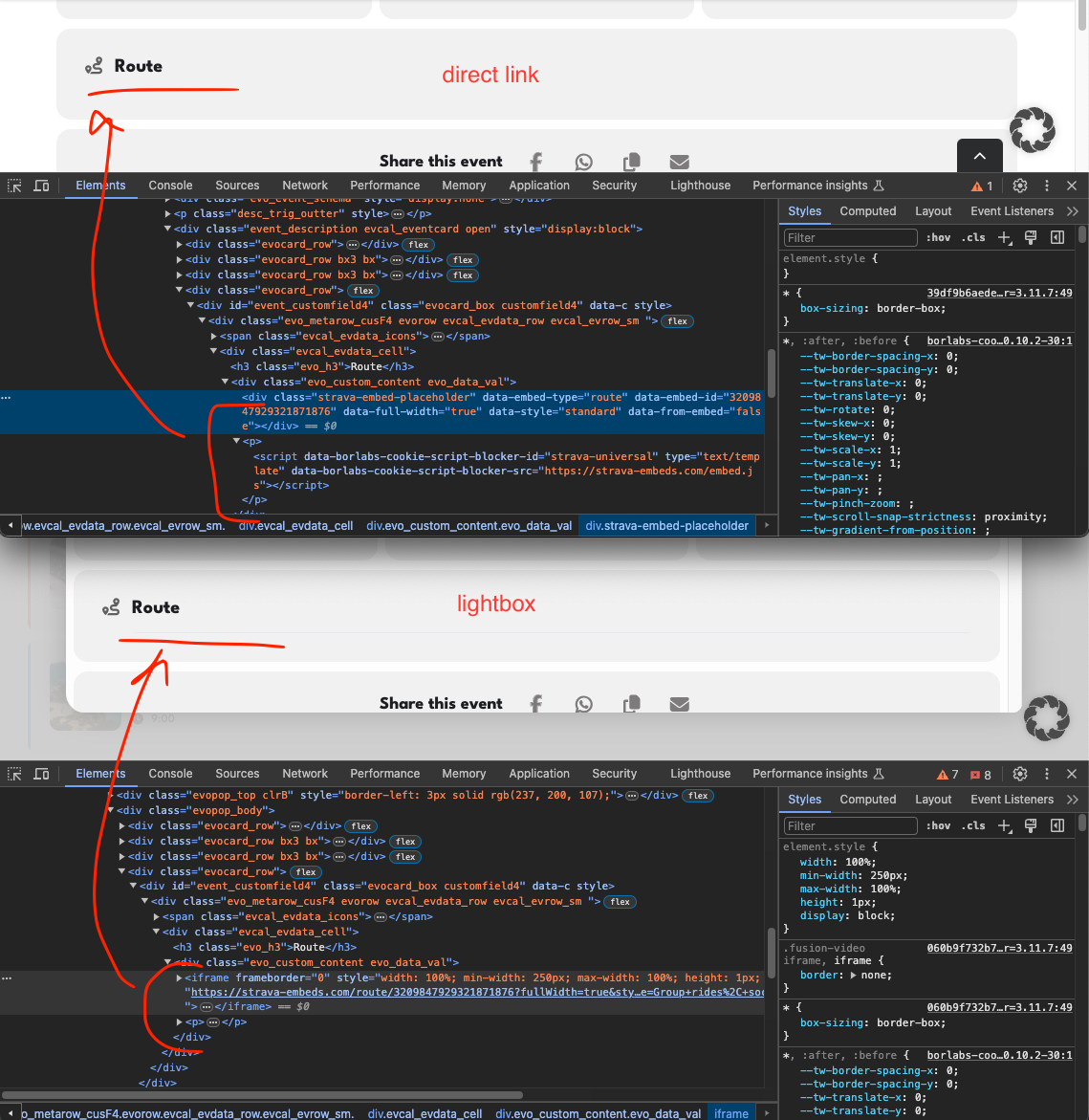This screenshot has height=1120, width=1089.
Task: Share this event via the email icon
Action: tap(679, 162)
